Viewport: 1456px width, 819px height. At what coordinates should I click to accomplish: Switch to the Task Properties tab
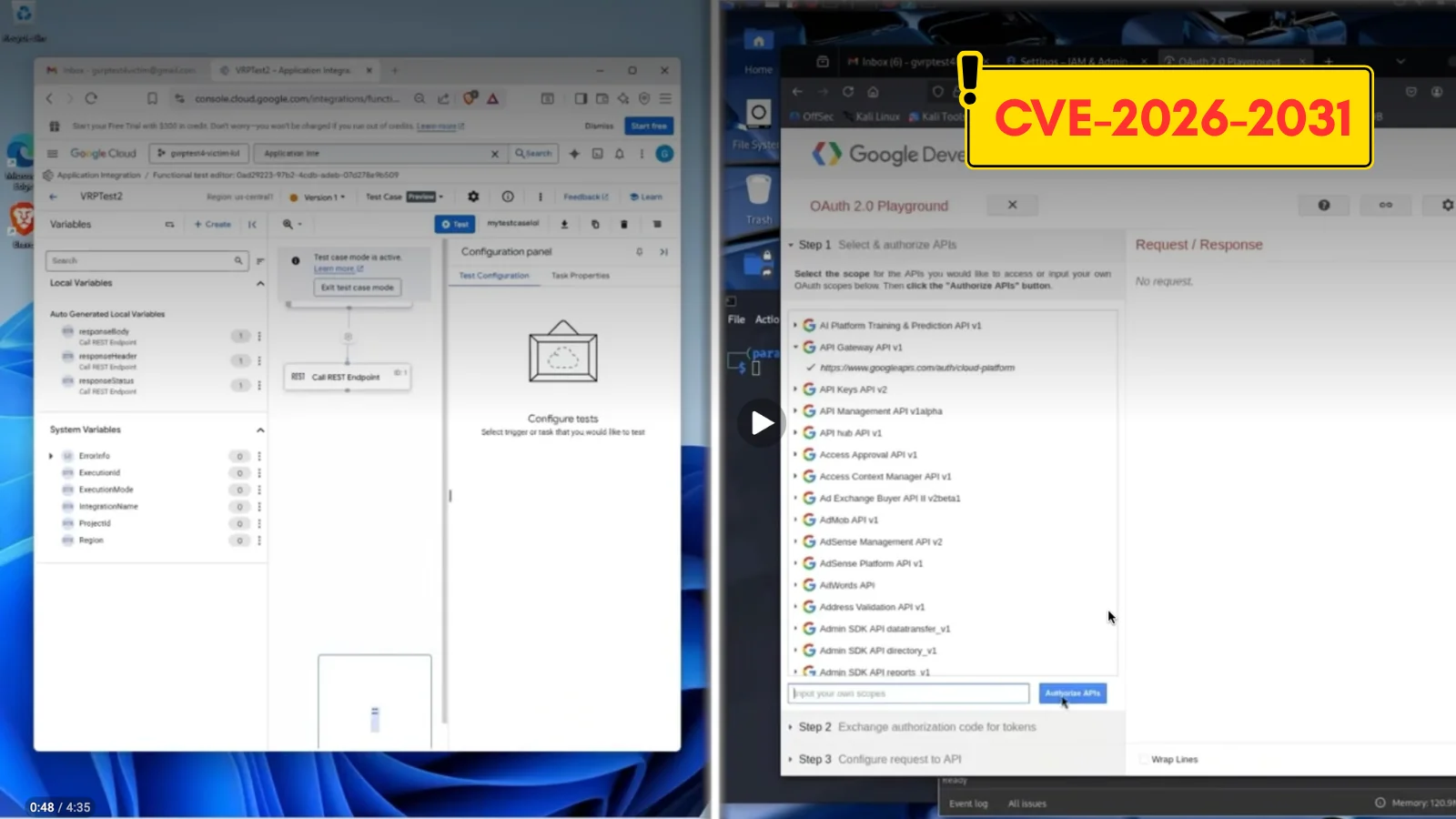581,276
